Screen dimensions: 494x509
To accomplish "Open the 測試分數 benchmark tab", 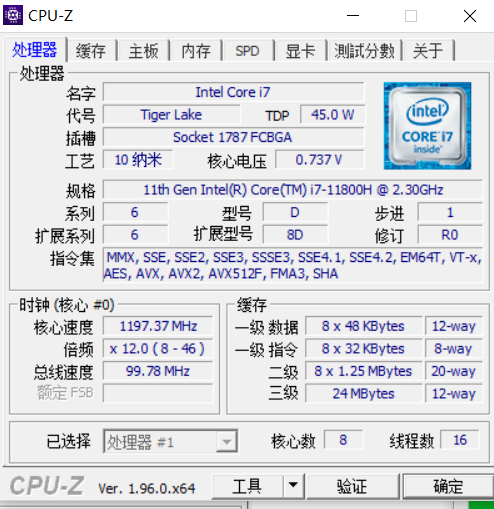I will point(364,51).
